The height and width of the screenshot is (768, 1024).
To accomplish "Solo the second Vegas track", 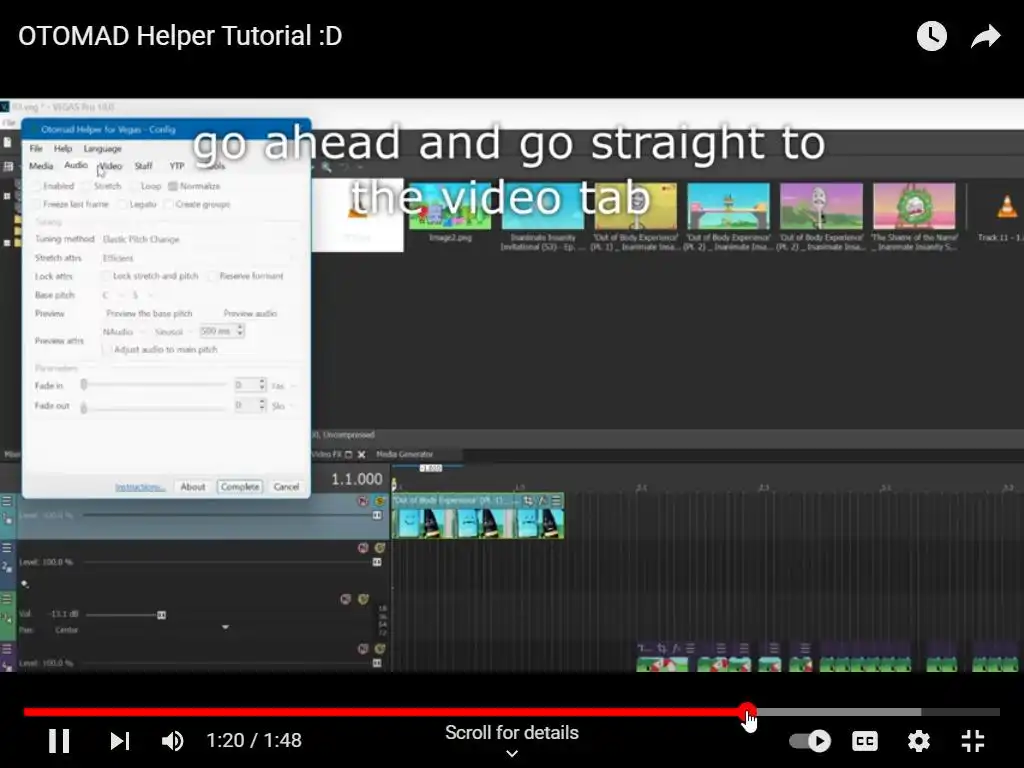I will click(x=379, y=548).
